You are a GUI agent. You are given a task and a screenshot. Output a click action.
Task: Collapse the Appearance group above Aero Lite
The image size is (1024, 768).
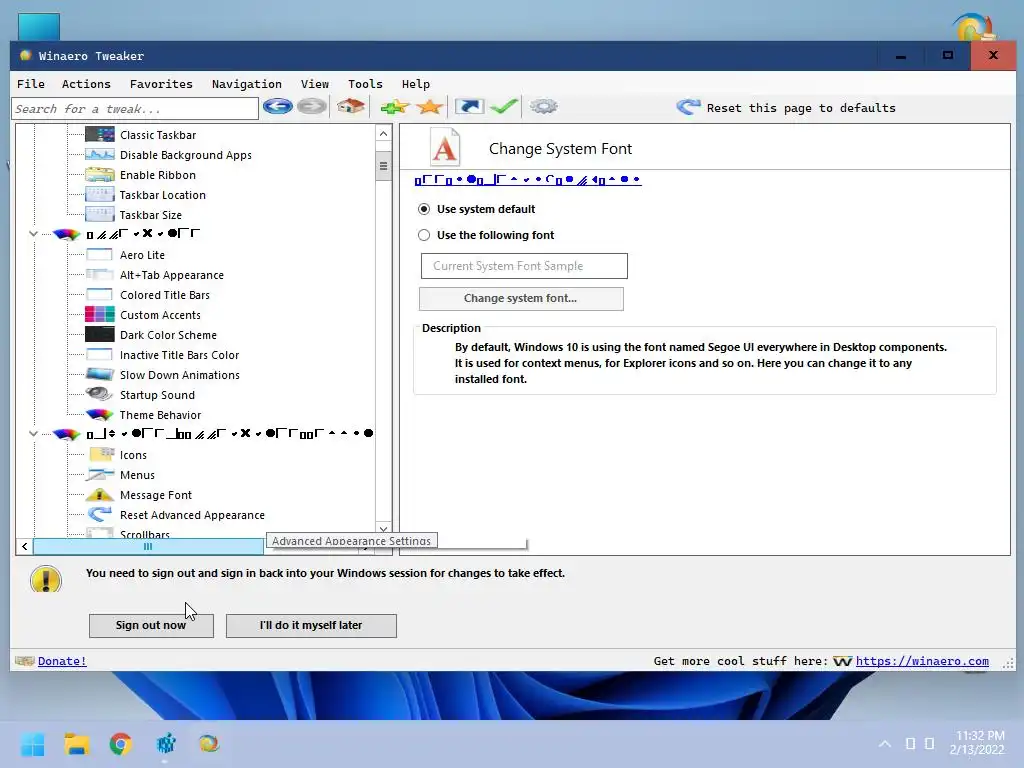point(33,234)
